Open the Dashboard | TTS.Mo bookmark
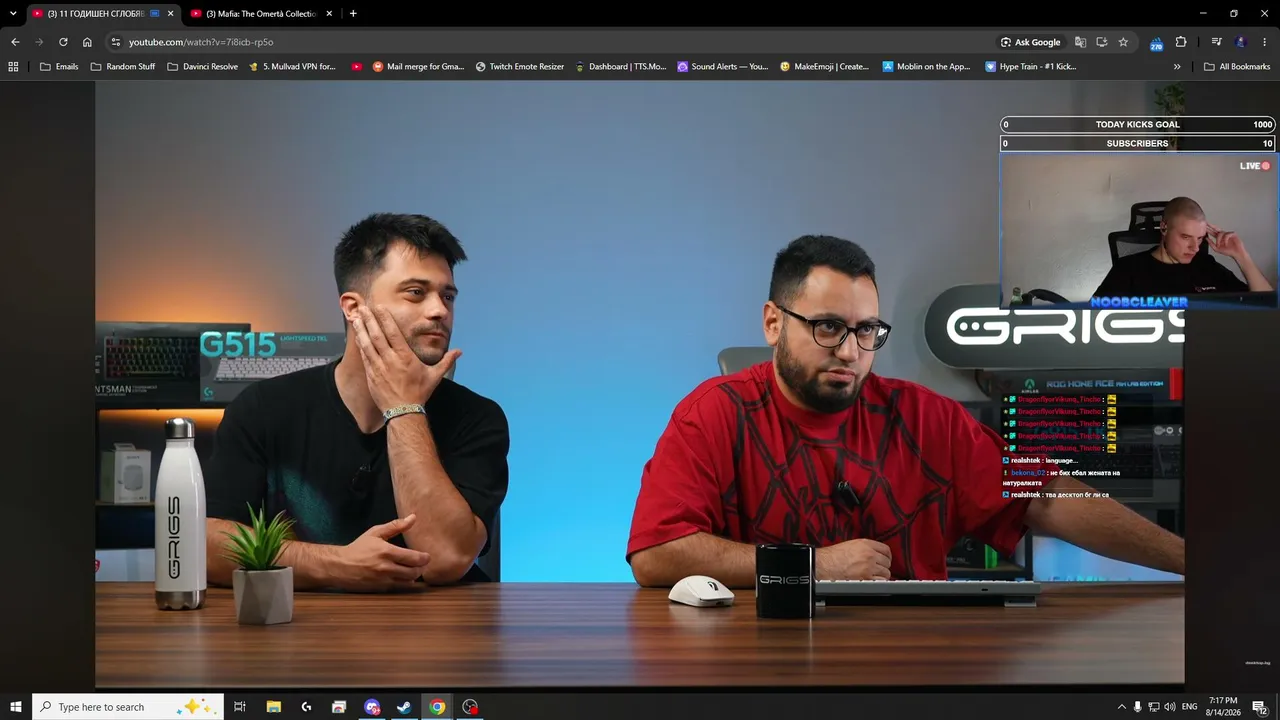Image resolution: width=1280 pixels, height=720 pixels. click(621, 67)
